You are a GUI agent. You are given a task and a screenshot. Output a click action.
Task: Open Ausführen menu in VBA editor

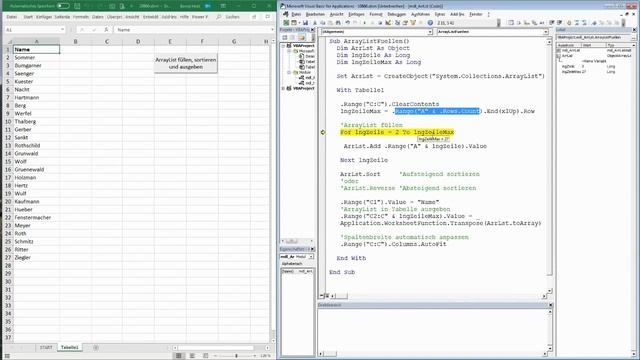click(x=420, y=14)
